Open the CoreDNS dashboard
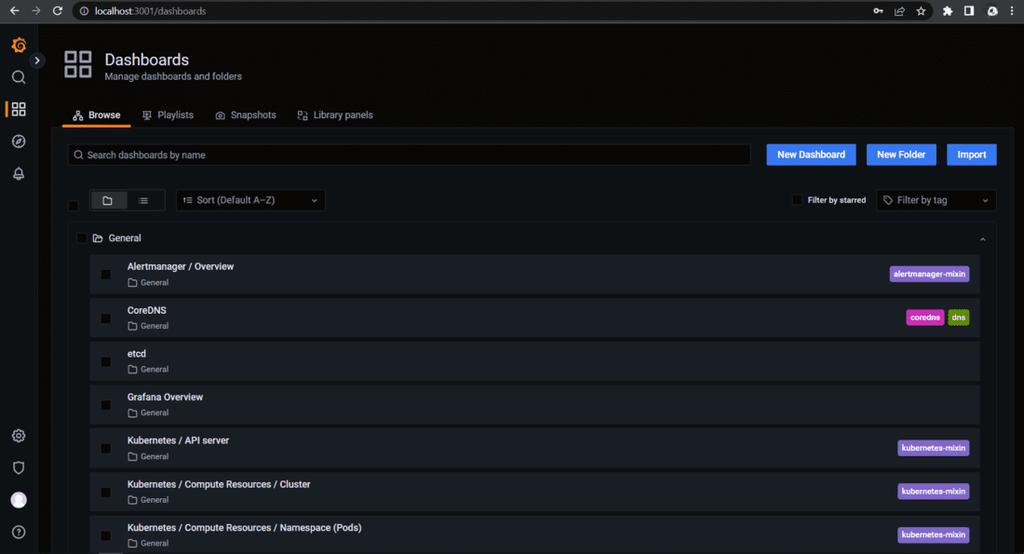Screen dimensions: 1024x554 click(x=147, y=310)
